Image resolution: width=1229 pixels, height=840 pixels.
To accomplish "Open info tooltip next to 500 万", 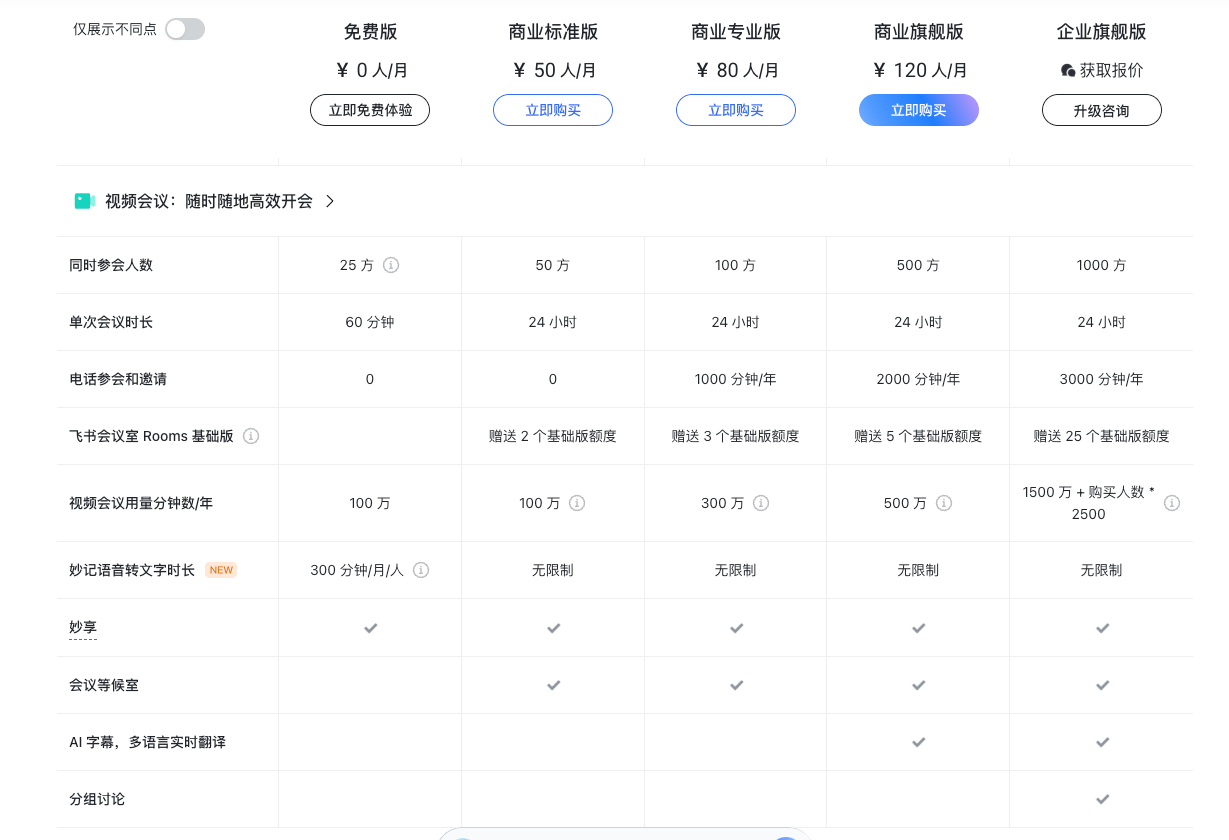I will pyautogui.click(x=944, y=503).
